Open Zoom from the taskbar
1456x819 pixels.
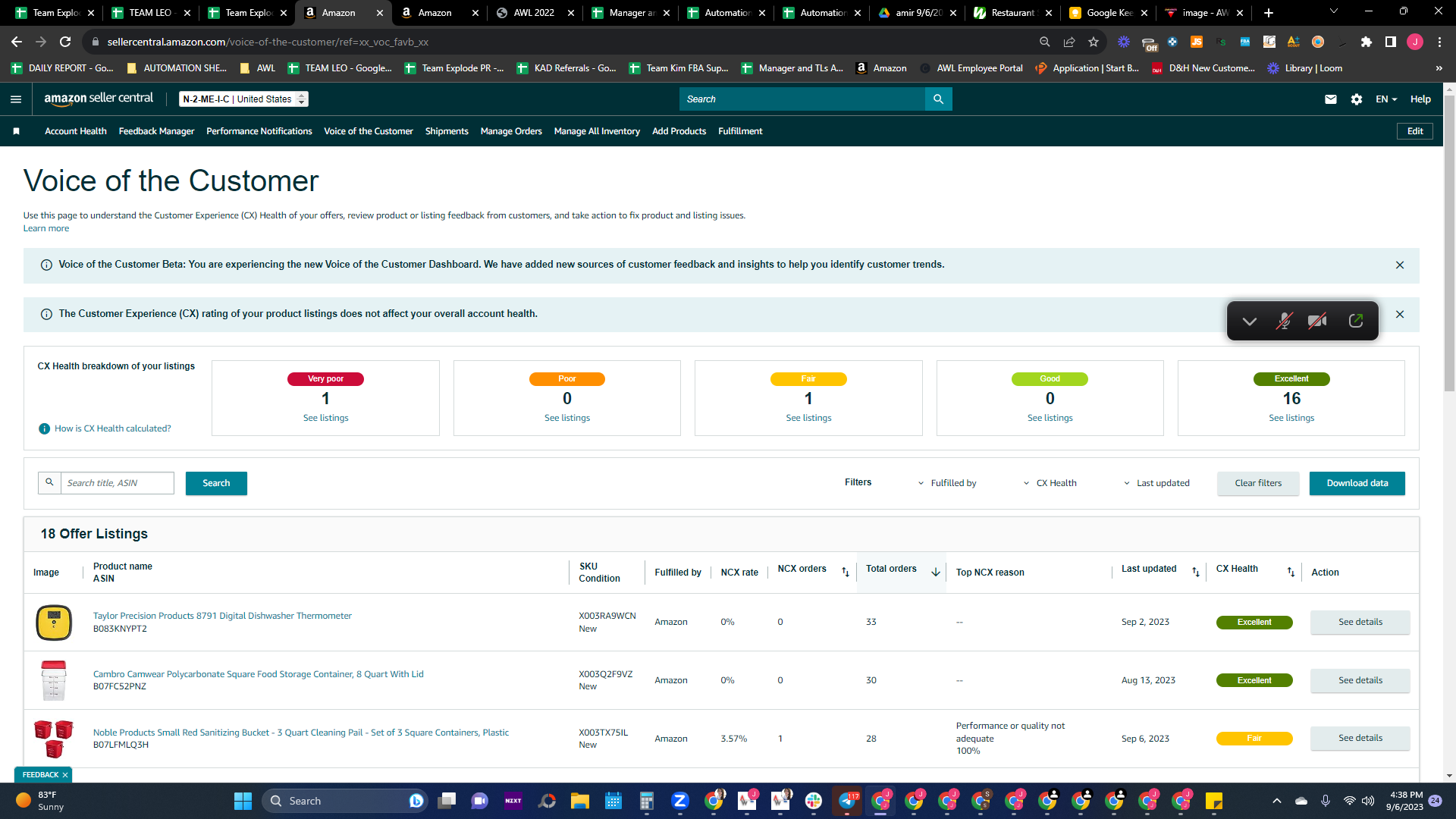680,801
